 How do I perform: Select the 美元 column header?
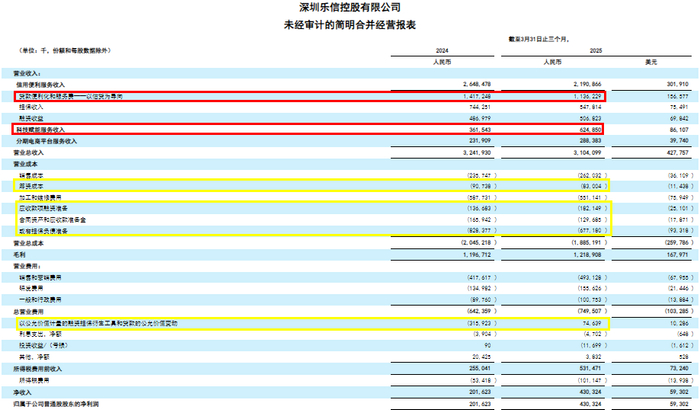[x=651, y=62]
